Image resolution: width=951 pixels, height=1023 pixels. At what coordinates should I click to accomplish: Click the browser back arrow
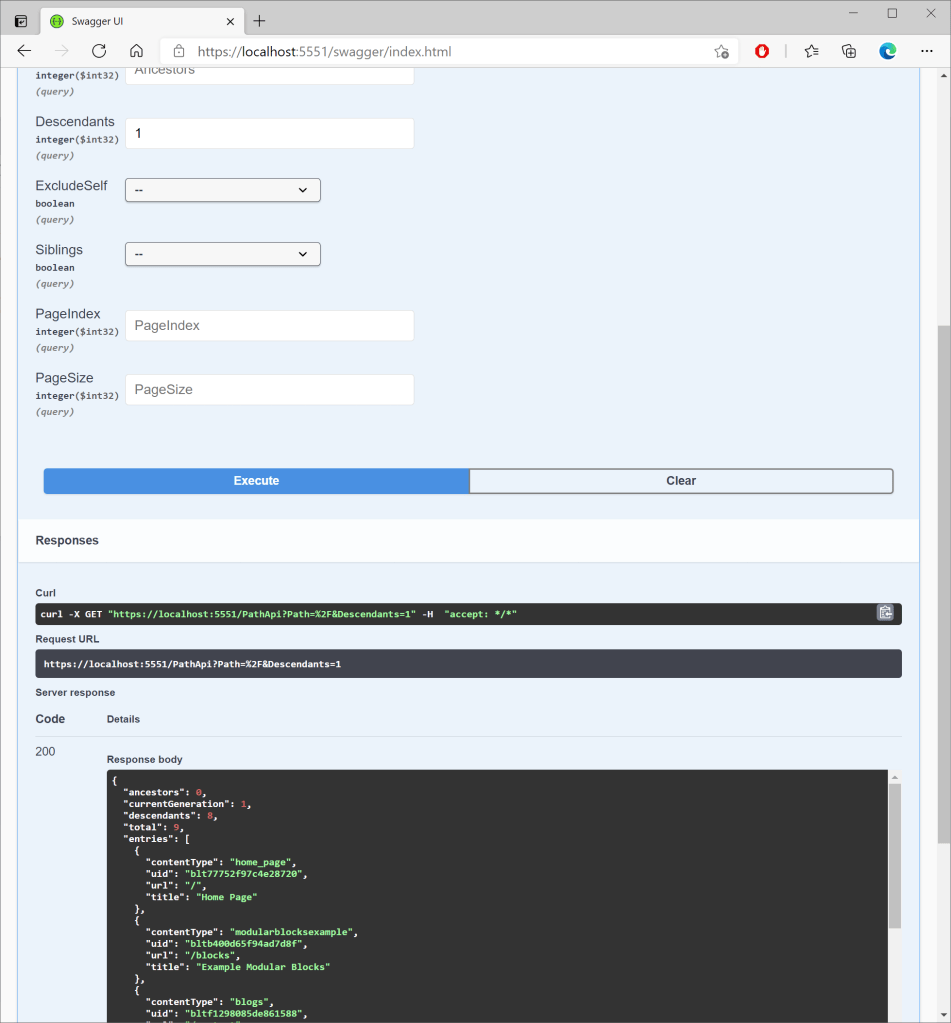(x=24, y=51)
